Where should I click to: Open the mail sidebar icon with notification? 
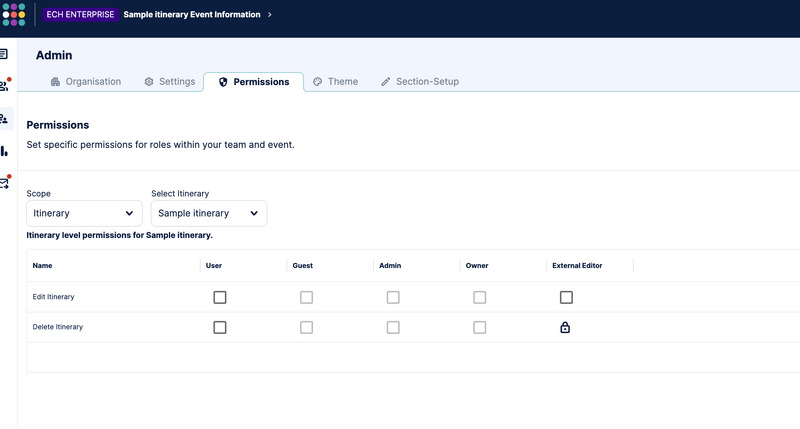point(5,183)
